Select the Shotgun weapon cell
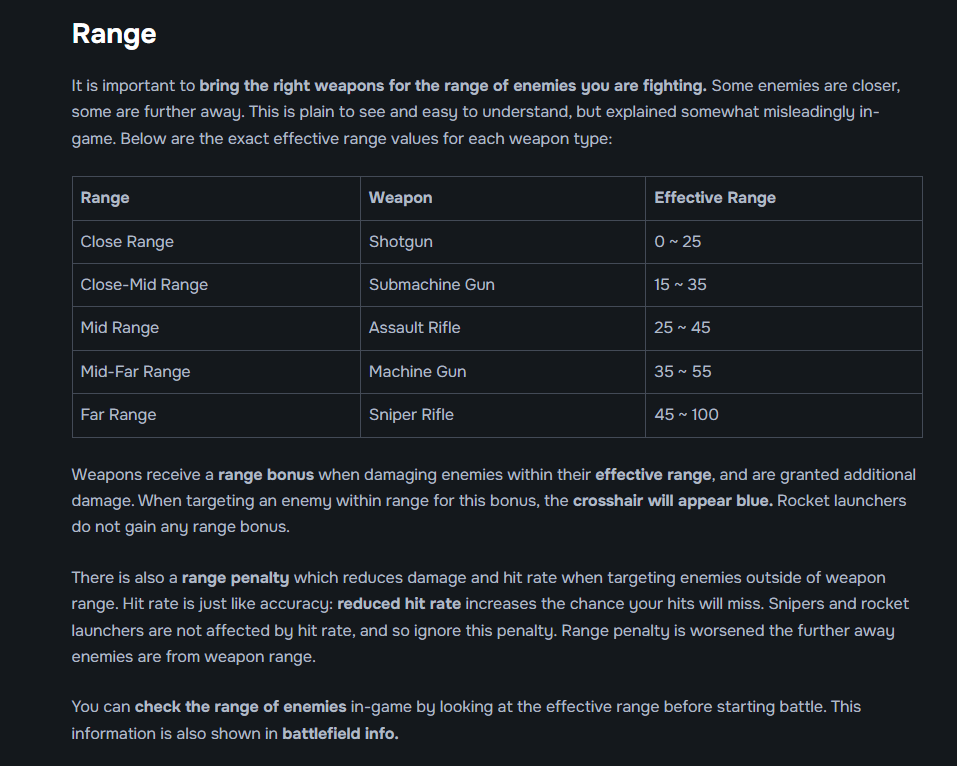The image size is (957, 766). coord(400,242)
